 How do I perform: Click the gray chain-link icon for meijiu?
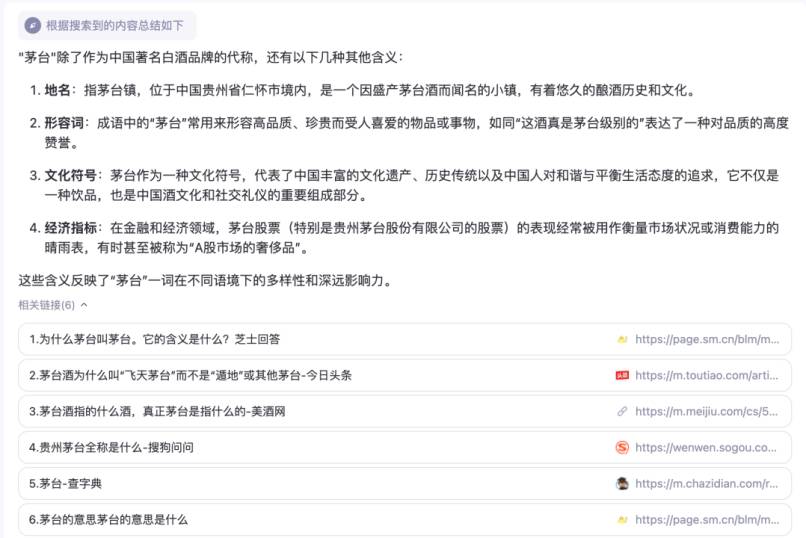(x=622, y=411)
